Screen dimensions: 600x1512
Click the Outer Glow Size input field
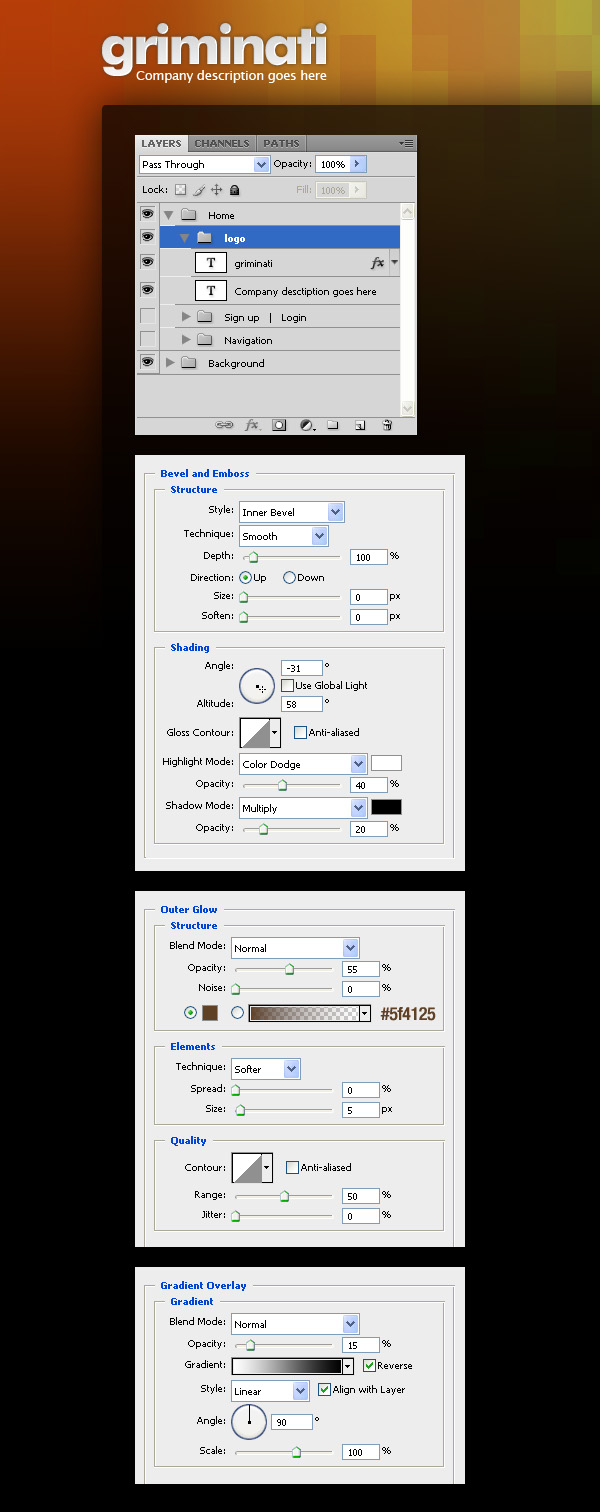361,1110
